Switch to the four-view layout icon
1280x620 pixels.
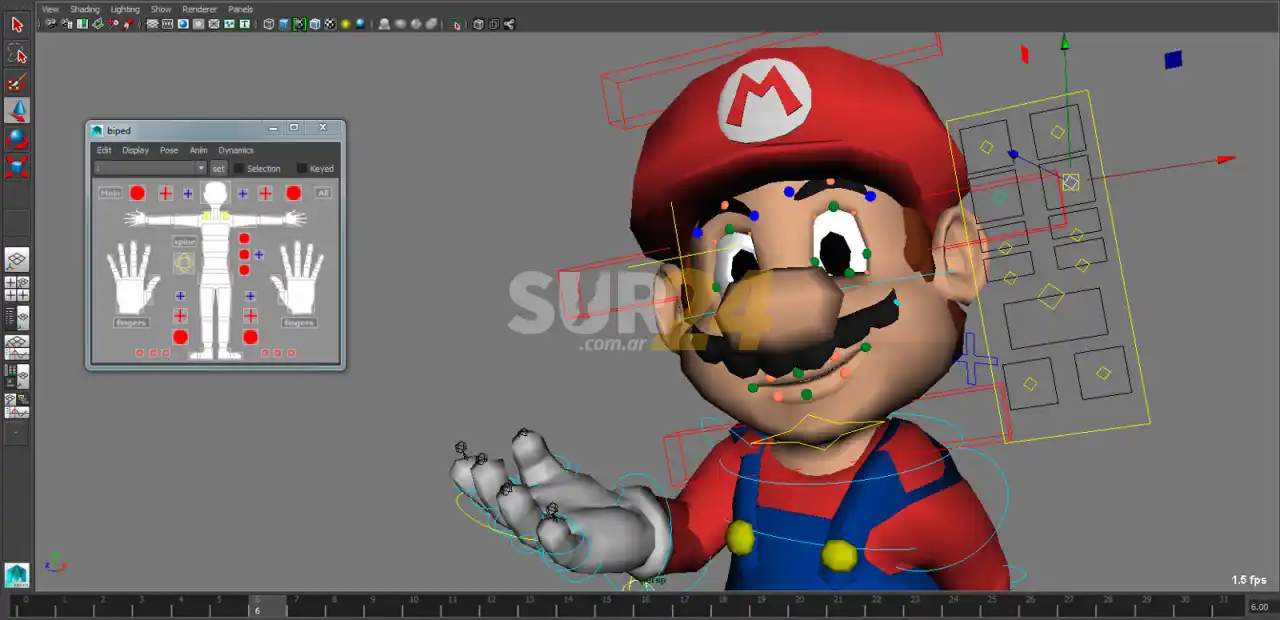pyautogui.click(x=17, y=289)
